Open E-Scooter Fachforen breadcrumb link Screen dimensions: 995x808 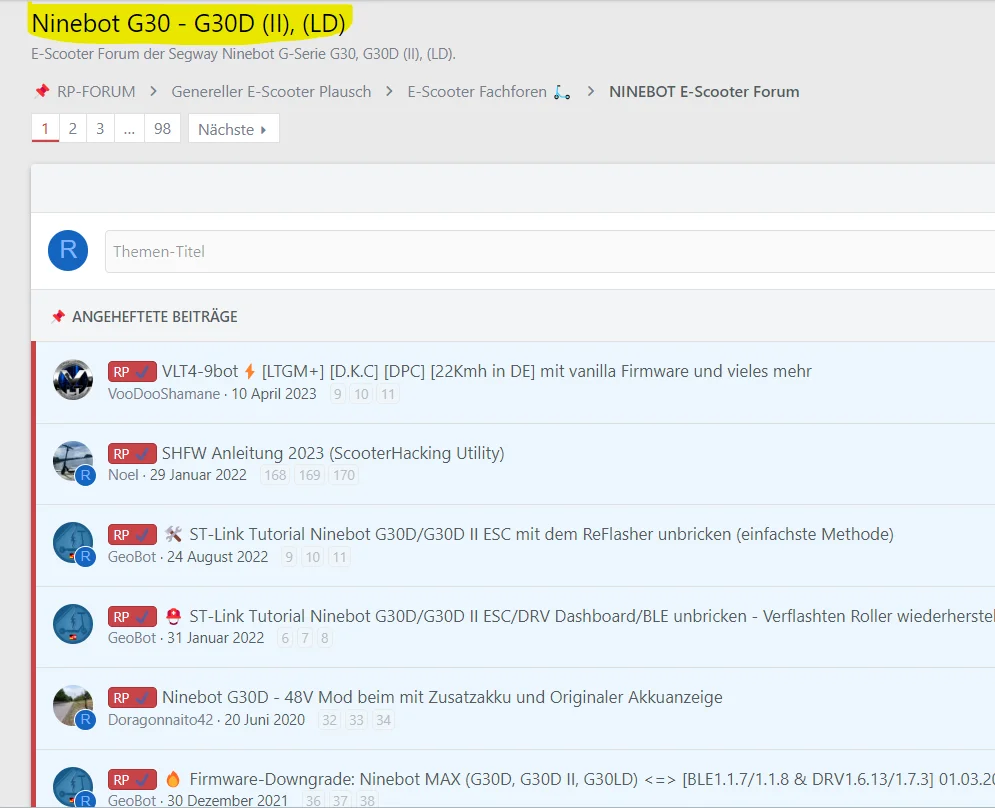click(477, 91)
